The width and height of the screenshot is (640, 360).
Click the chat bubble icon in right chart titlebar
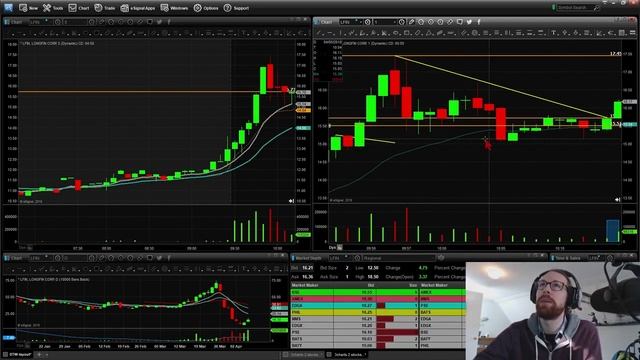coord(460,22)
